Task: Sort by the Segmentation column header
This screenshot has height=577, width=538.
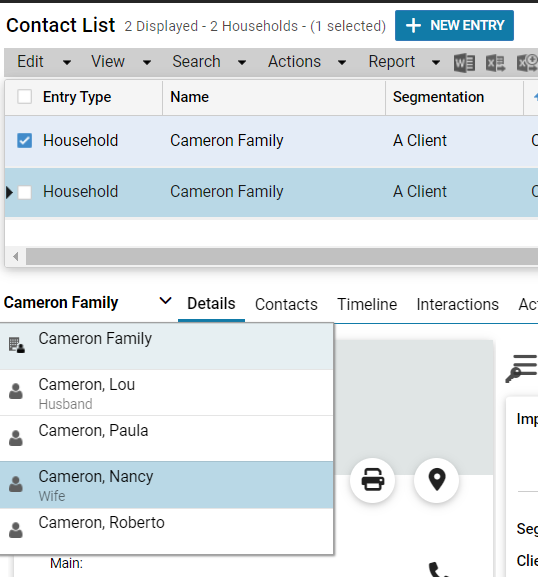Action: tap(438, 97)
